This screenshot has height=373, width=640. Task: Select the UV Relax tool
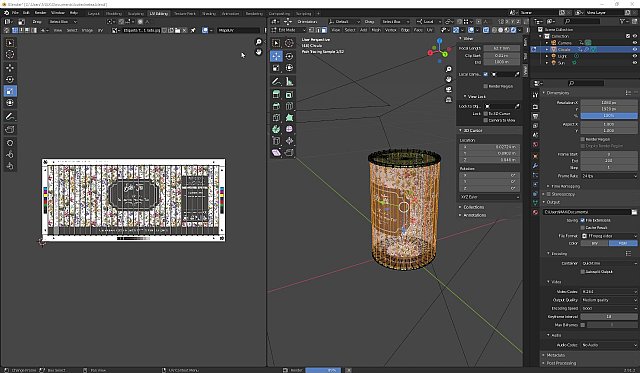click(10, 154)
